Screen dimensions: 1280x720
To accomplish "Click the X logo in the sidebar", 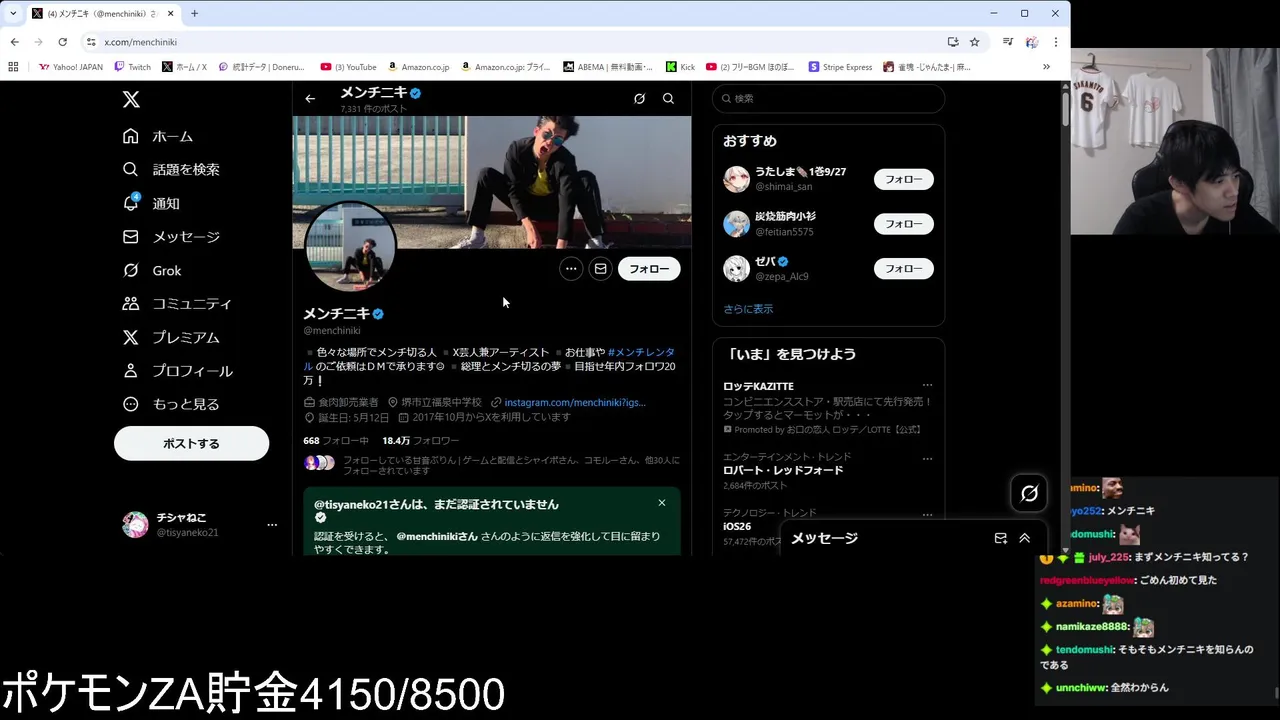I will pyautogui.click(x=131, y=99).
